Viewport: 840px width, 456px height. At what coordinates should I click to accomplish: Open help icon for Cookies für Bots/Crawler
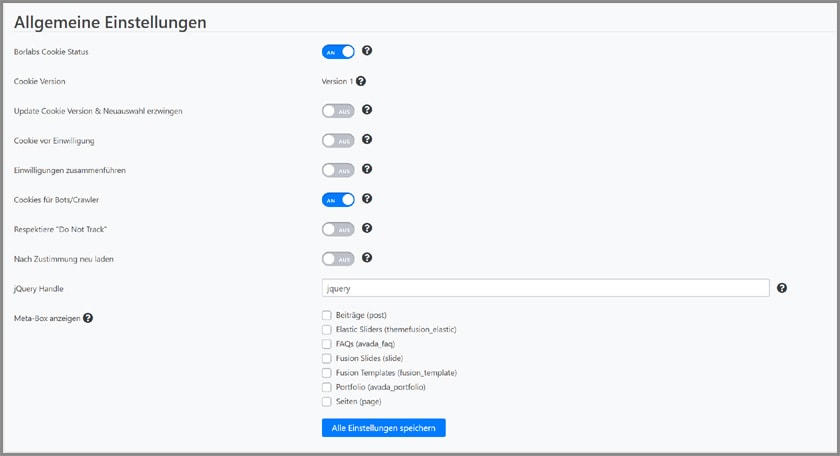pos(367,199)
